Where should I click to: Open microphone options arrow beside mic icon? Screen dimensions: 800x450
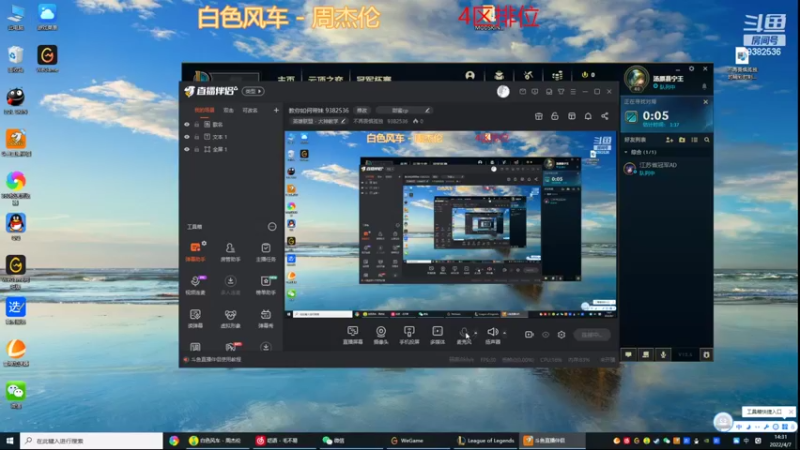click(476, 333)
